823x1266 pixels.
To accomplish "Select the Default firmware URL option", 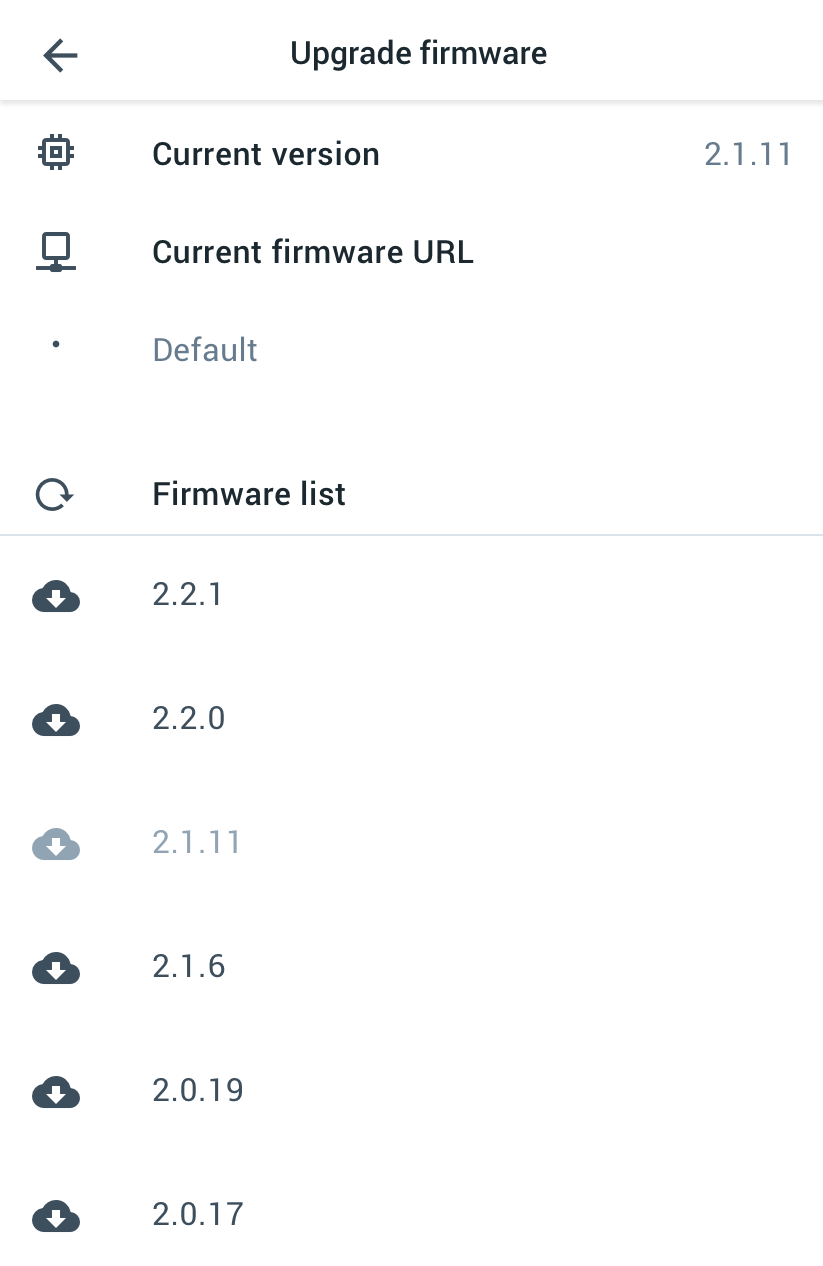I will point(204,349).
